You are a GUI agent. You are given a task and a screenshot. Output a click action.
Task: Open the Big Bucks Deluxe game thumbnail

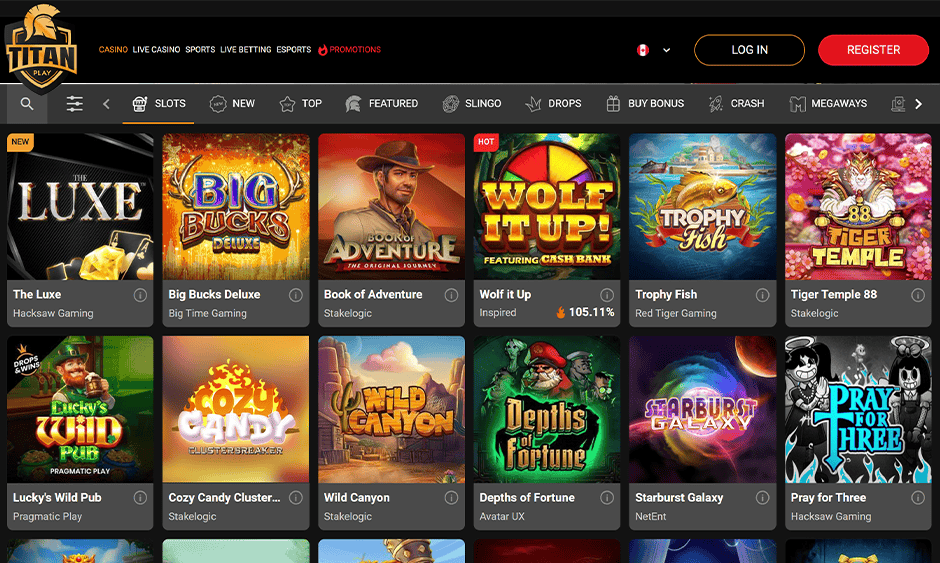[x=236, y=206]
